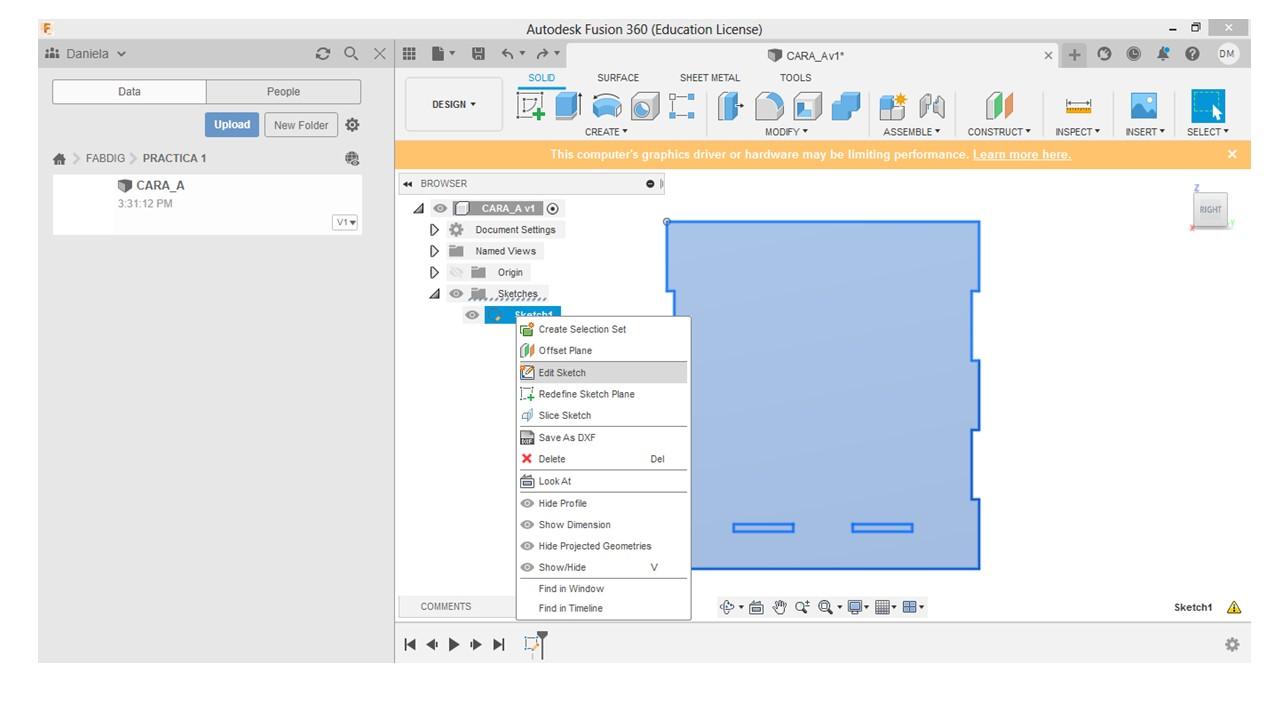Activate the Pan hand tool
1280x720 pixels.
779,607
